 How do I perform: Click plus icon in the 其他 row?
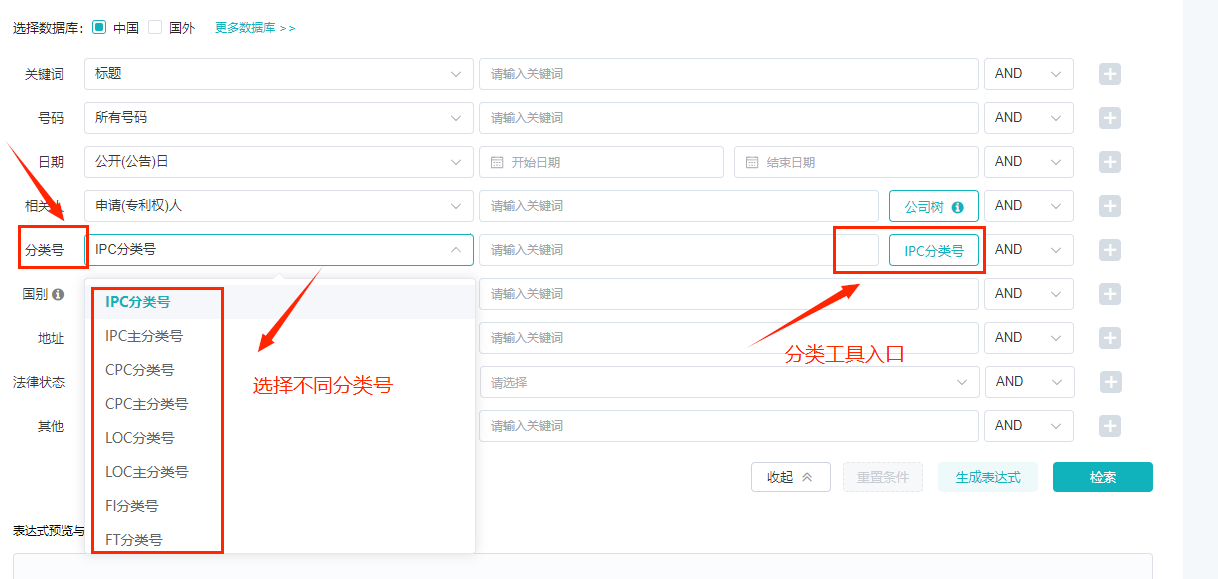pyautogui.click(x=1110, y=426)
